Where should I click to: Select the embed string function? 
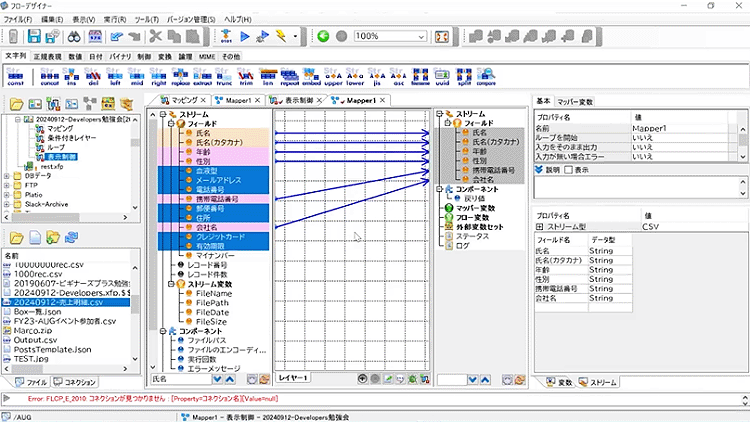[x=311, y=77]
